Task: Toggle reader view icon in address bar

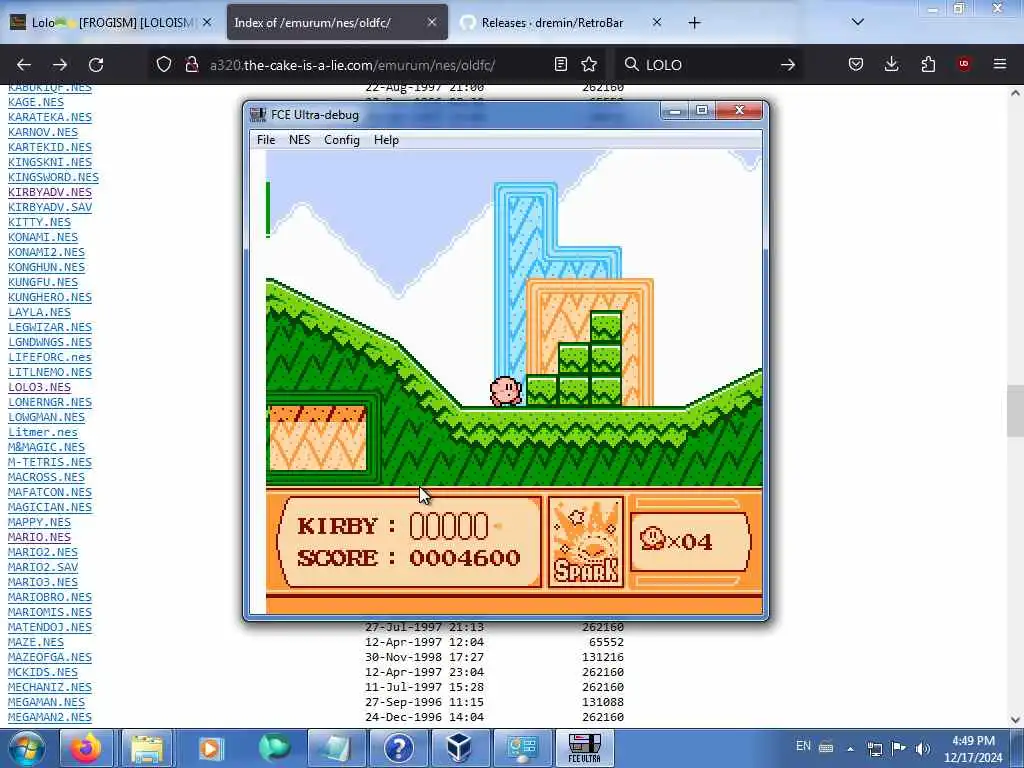Action: (x=560, y=64)
